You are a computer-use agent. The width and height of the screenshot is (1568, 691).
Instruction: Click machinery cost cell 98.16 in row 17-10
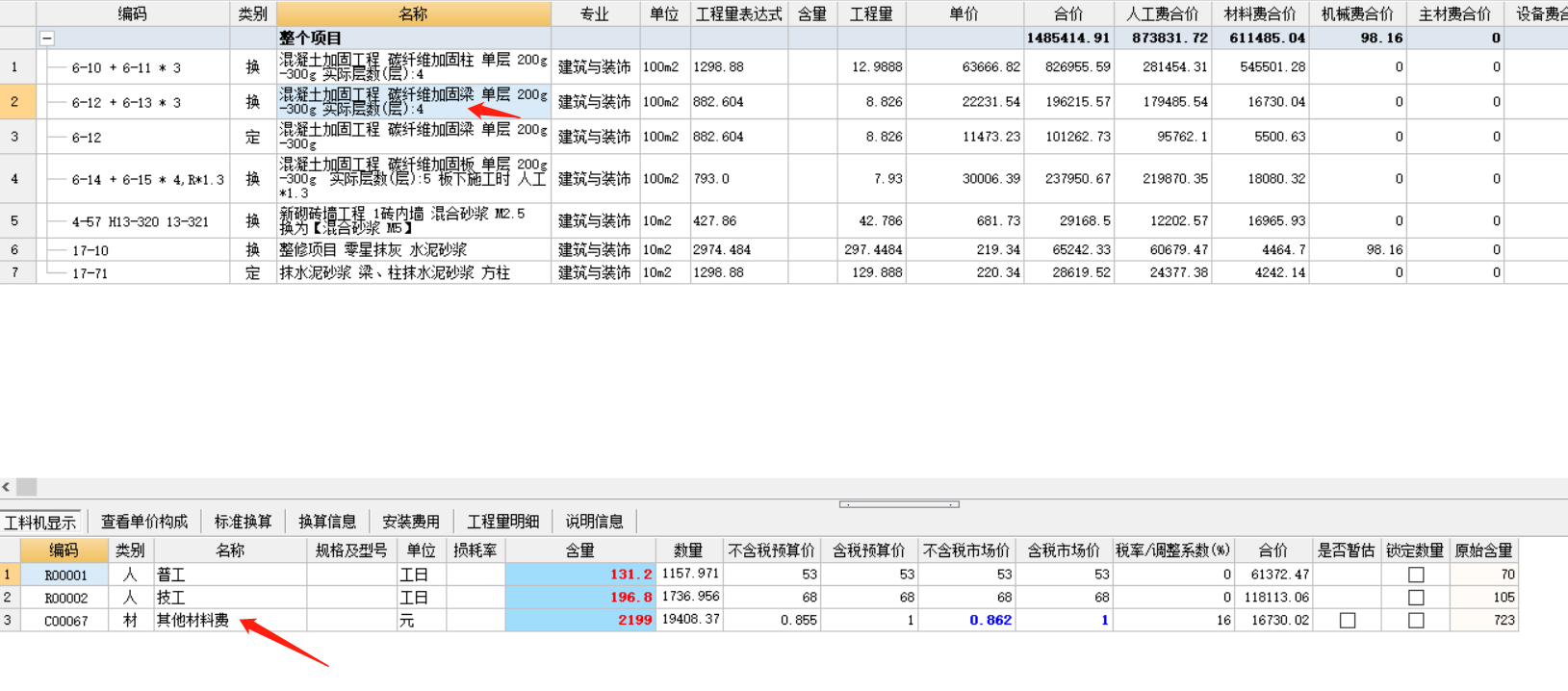(x=1357, y=250)
